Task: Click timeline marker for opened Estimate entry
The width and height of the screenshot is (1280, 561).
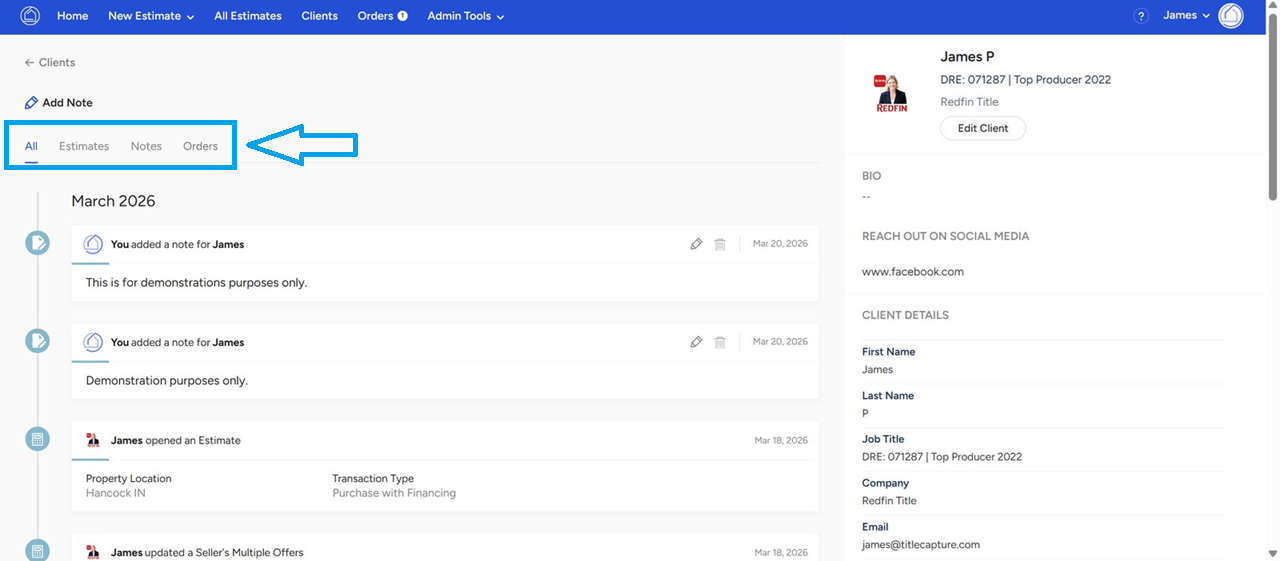Action: tap(37, 439)
